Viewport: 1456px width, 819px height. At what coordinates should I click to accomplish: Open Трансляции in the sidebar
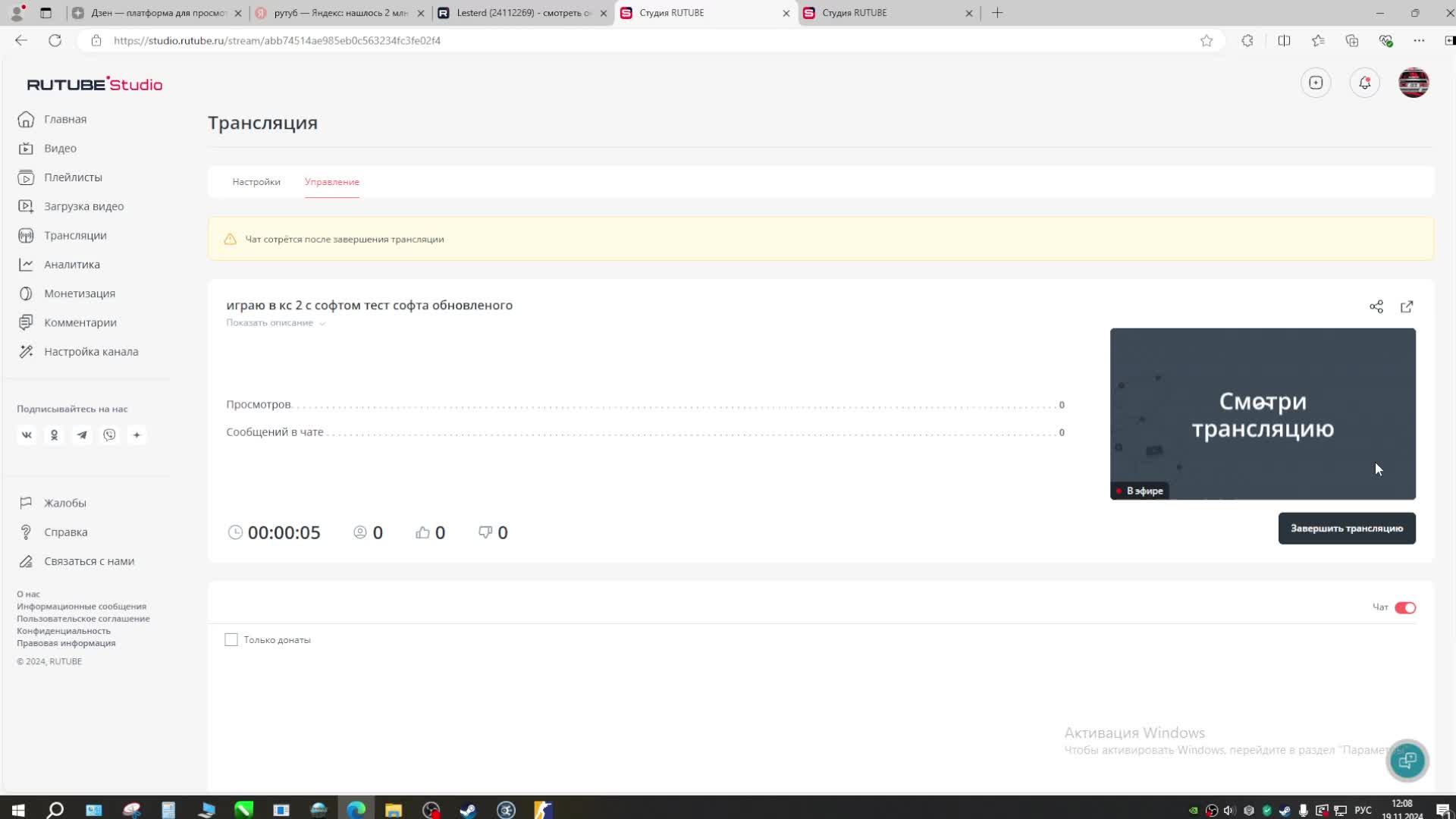click(75, 236)
